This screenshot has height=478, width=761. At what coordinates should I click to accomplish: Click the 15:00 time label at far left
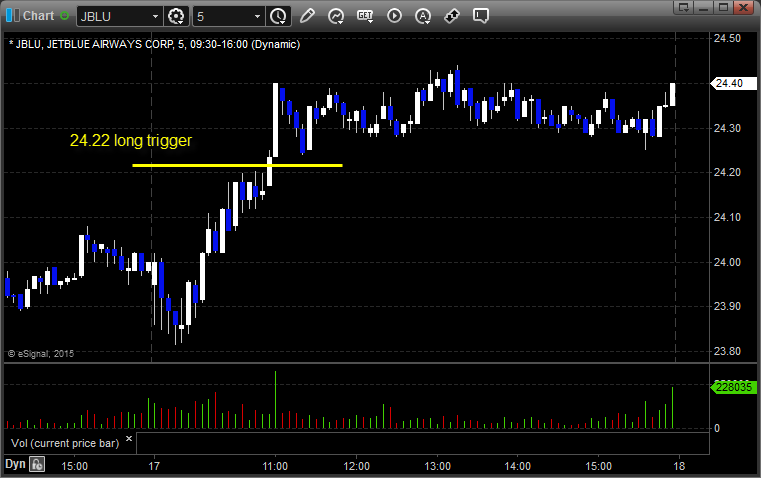pos(74,466)
